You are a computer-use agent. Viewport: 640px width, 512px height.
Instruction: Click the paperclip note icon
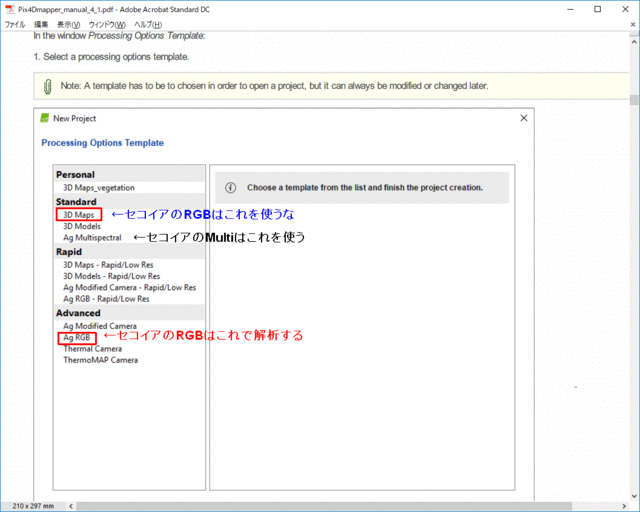(47, 86)
